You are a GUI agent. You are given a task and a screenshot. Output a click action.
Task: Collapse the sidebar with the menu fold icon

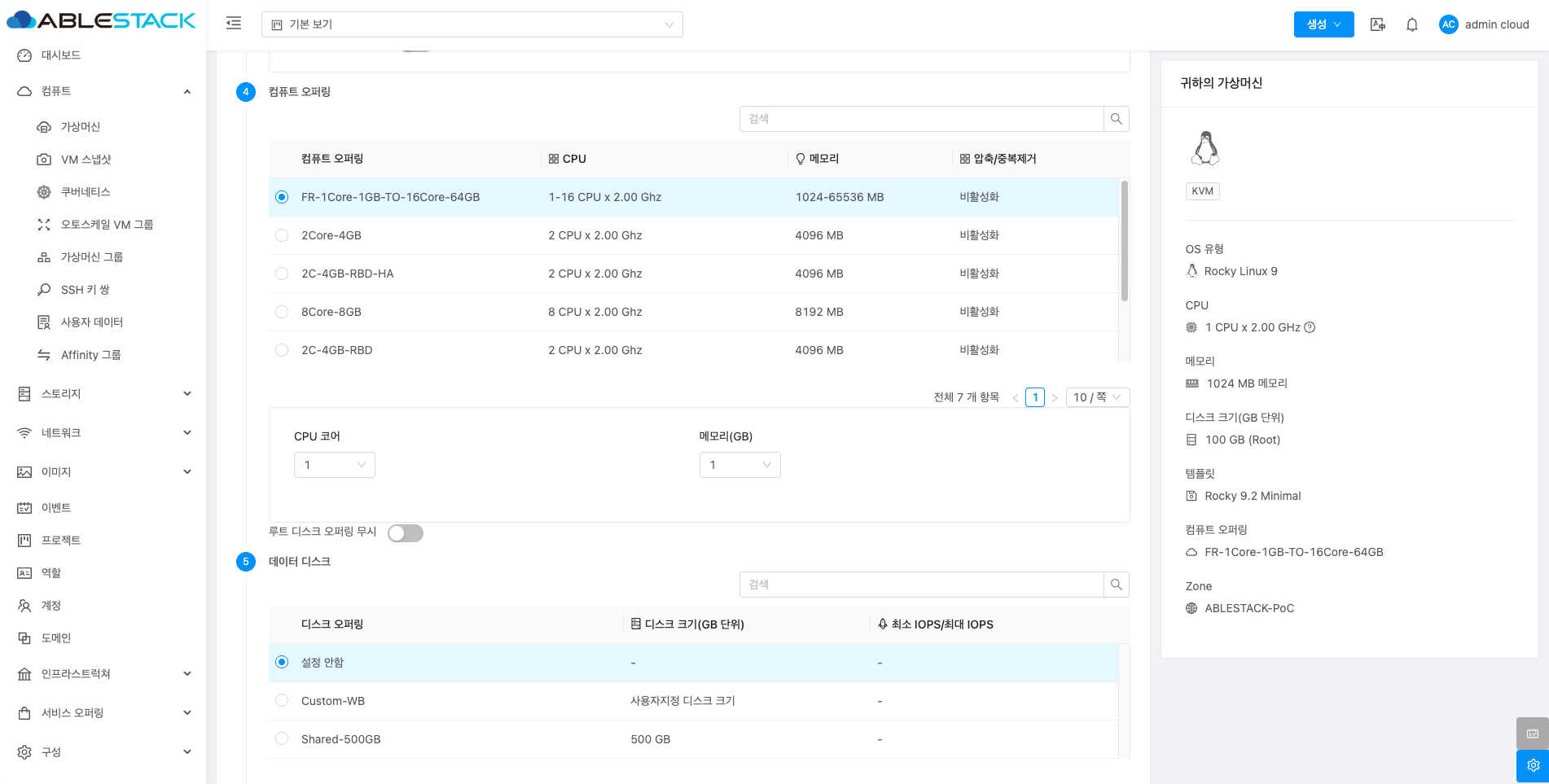coord(234,24)
